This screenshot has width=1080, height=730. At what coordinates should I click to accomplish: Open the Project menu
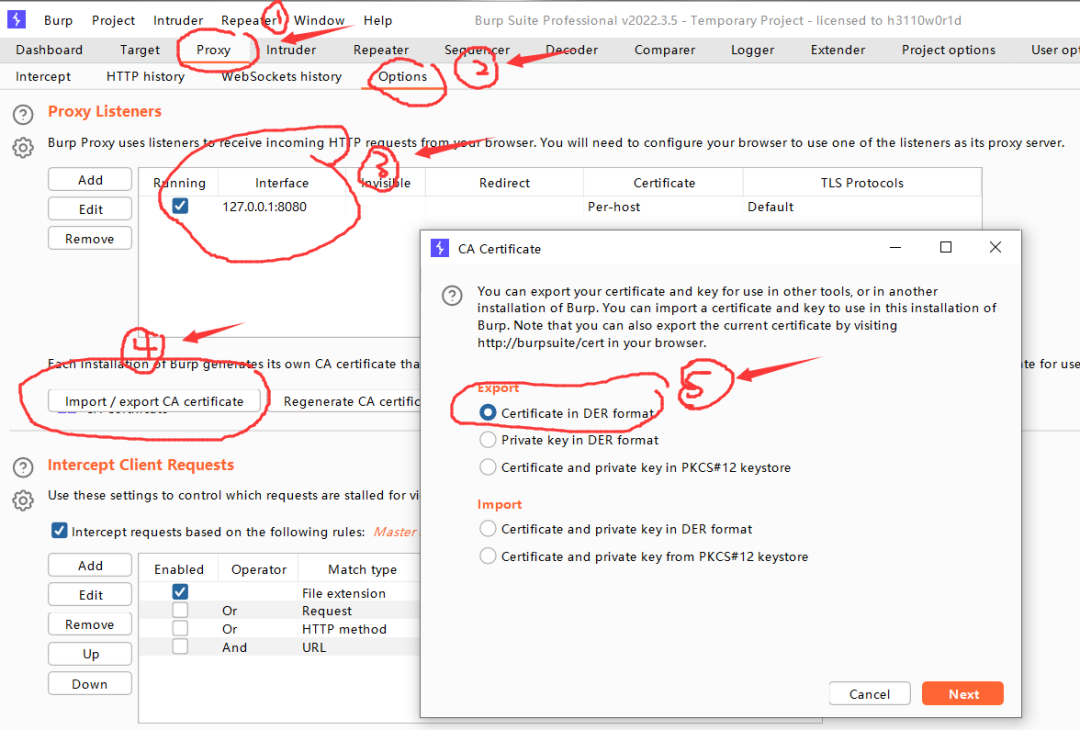(113, 20)
